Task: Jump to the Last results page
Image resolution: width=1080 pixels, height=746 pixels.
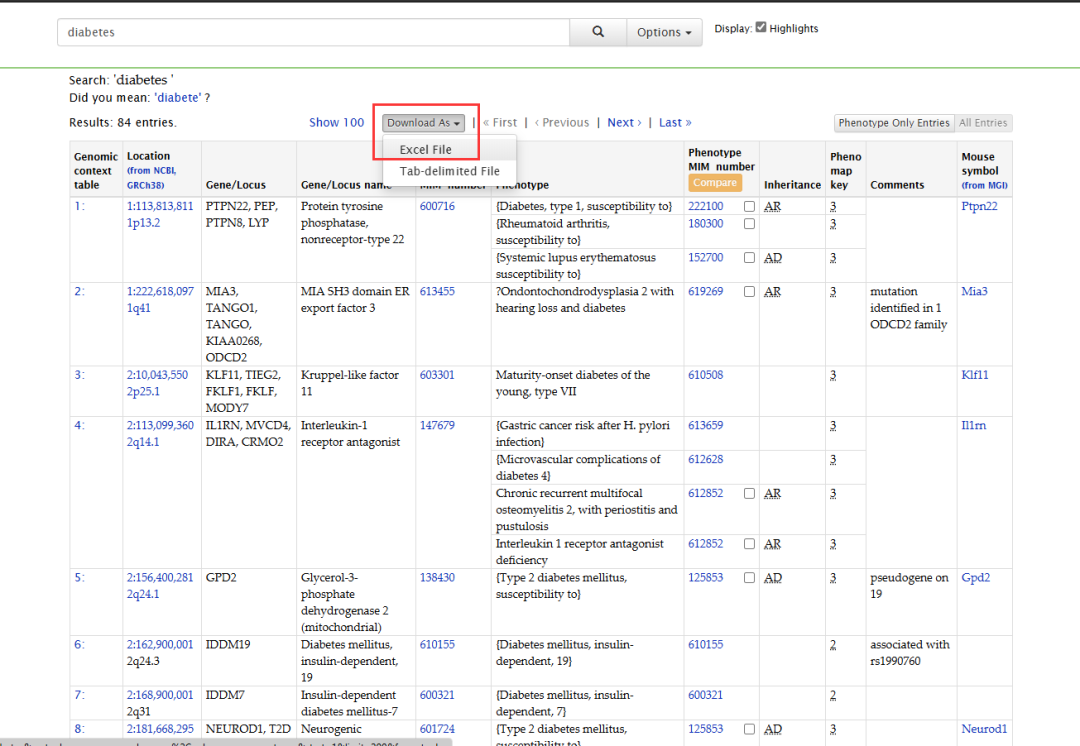Action: pyautogui.click(x=675, y=123)
